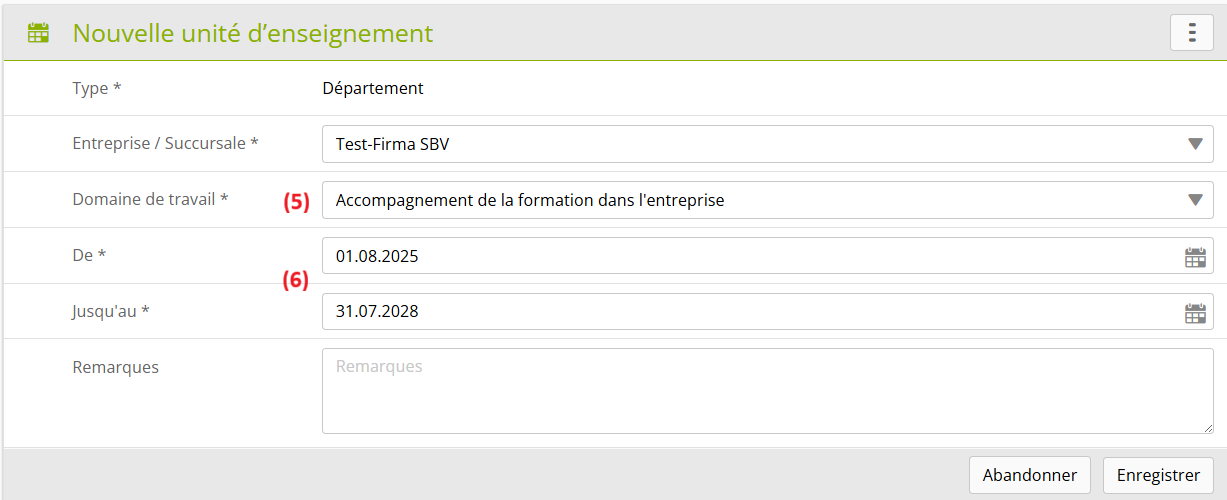
Task: Click the Accompagnement de la formation selection text
Action: (530, 200)
